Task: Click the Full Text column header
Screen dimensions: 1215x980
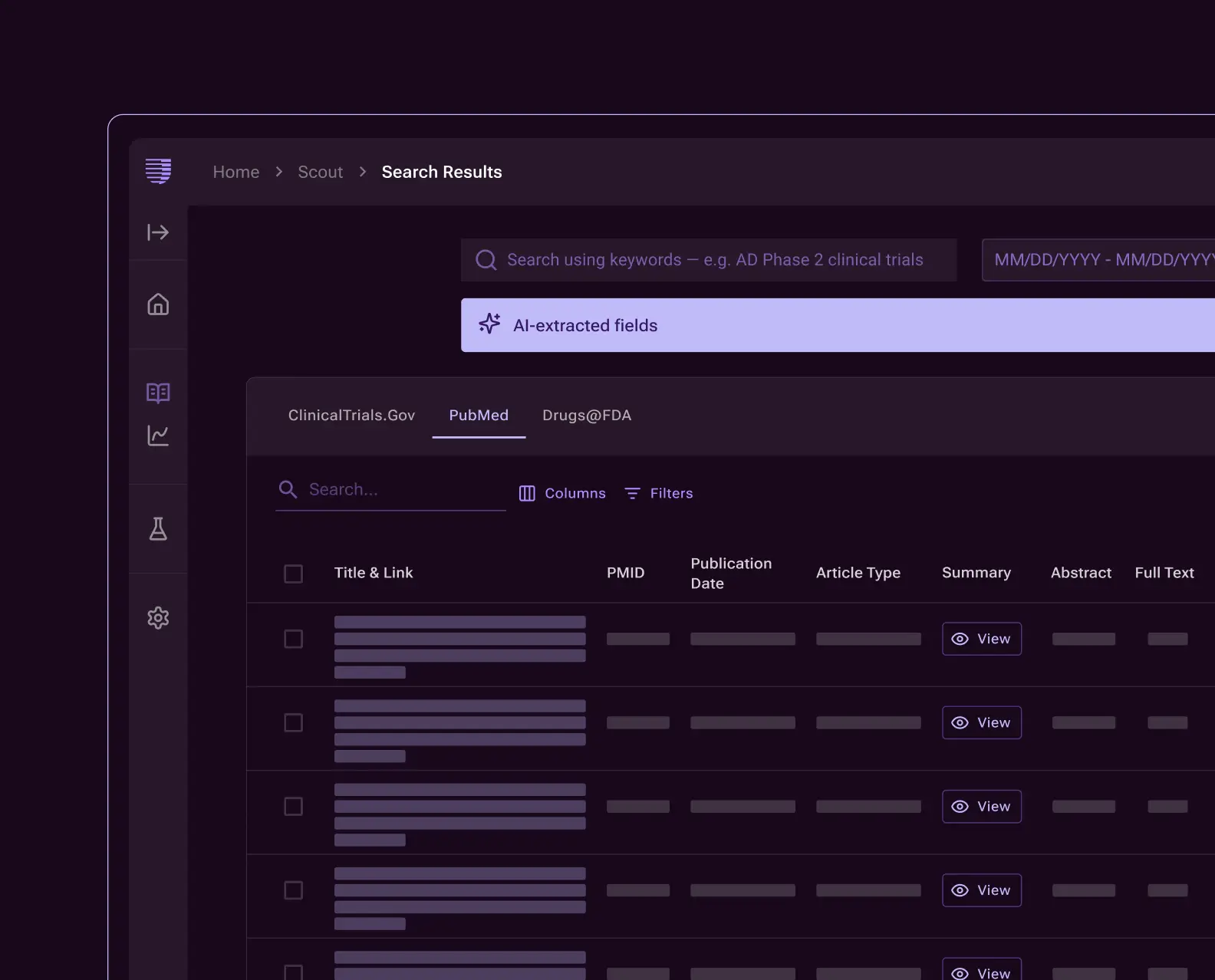Action: [x=1164, y=573]
